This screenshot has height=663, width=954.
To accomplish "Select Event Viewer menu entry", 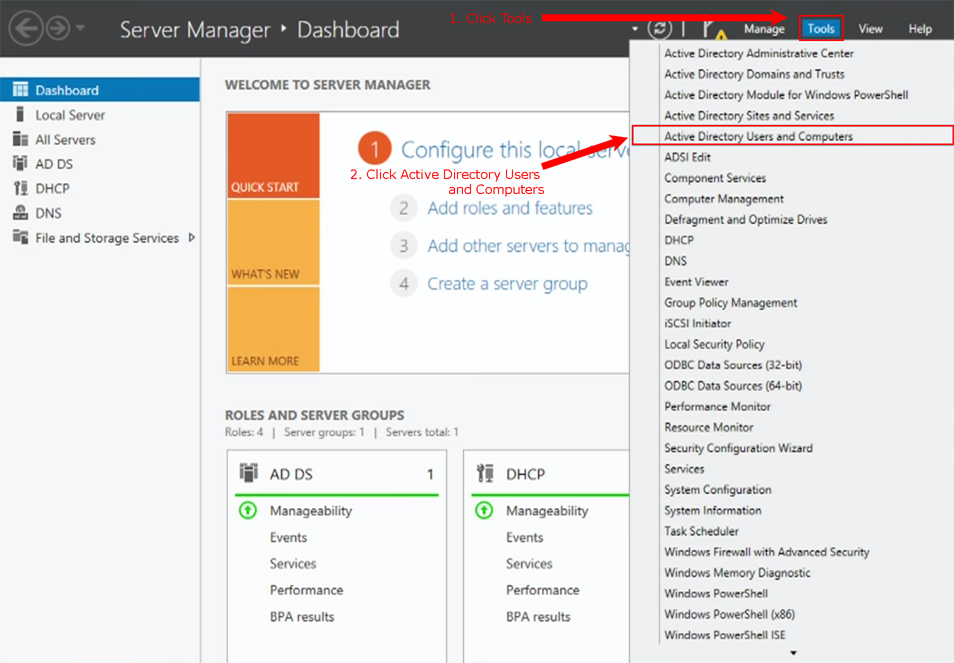I will pyautogui.click(x=696, y=282).
